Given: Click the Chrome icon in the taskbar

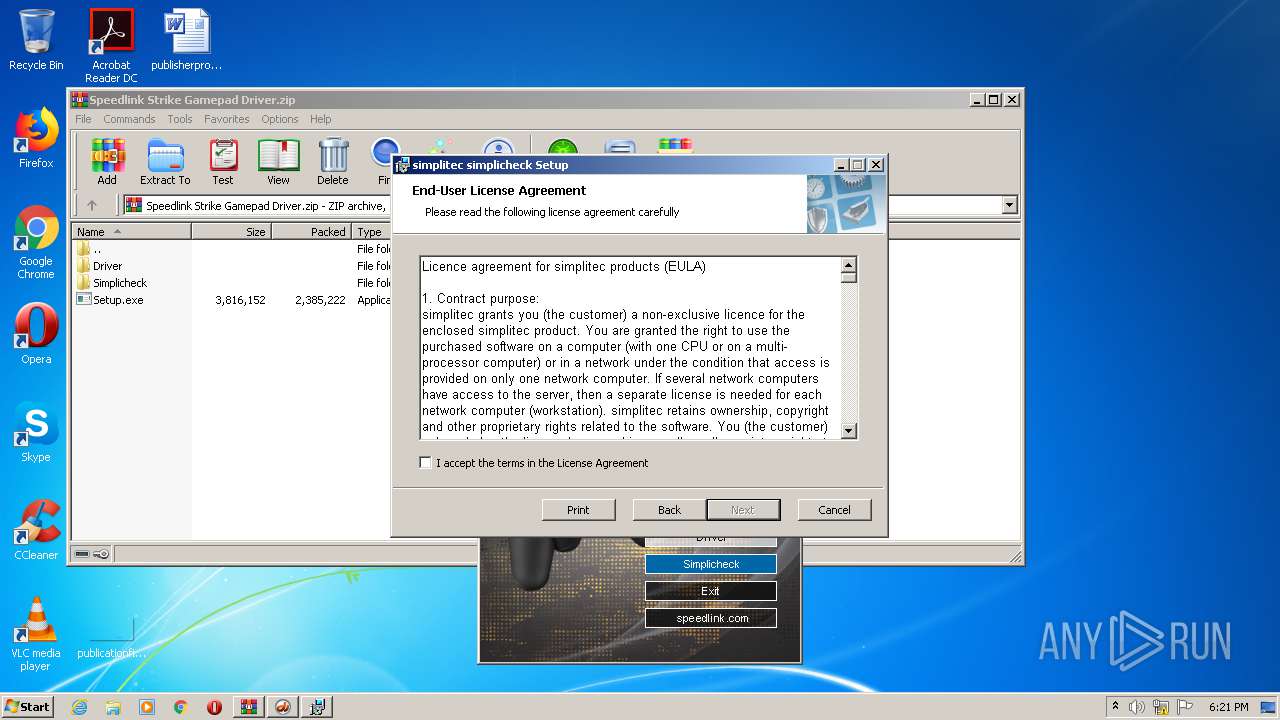Looking at the screenshot, I should click(x=181, y=707).
